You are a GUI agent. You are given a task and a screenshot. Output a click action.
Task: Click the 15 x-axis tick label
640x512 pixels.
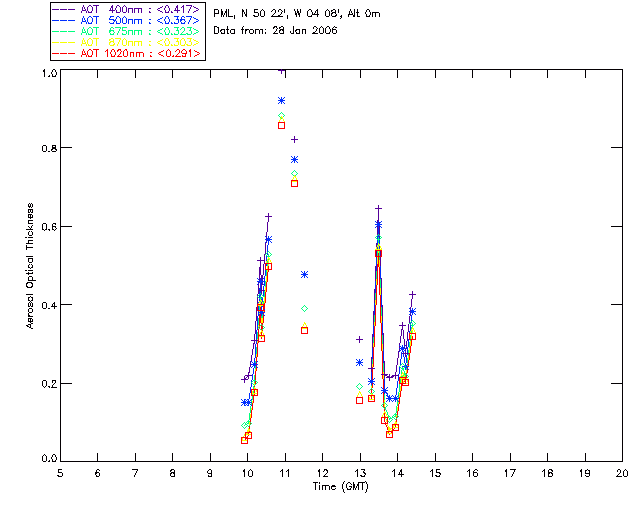coord(435,473)
